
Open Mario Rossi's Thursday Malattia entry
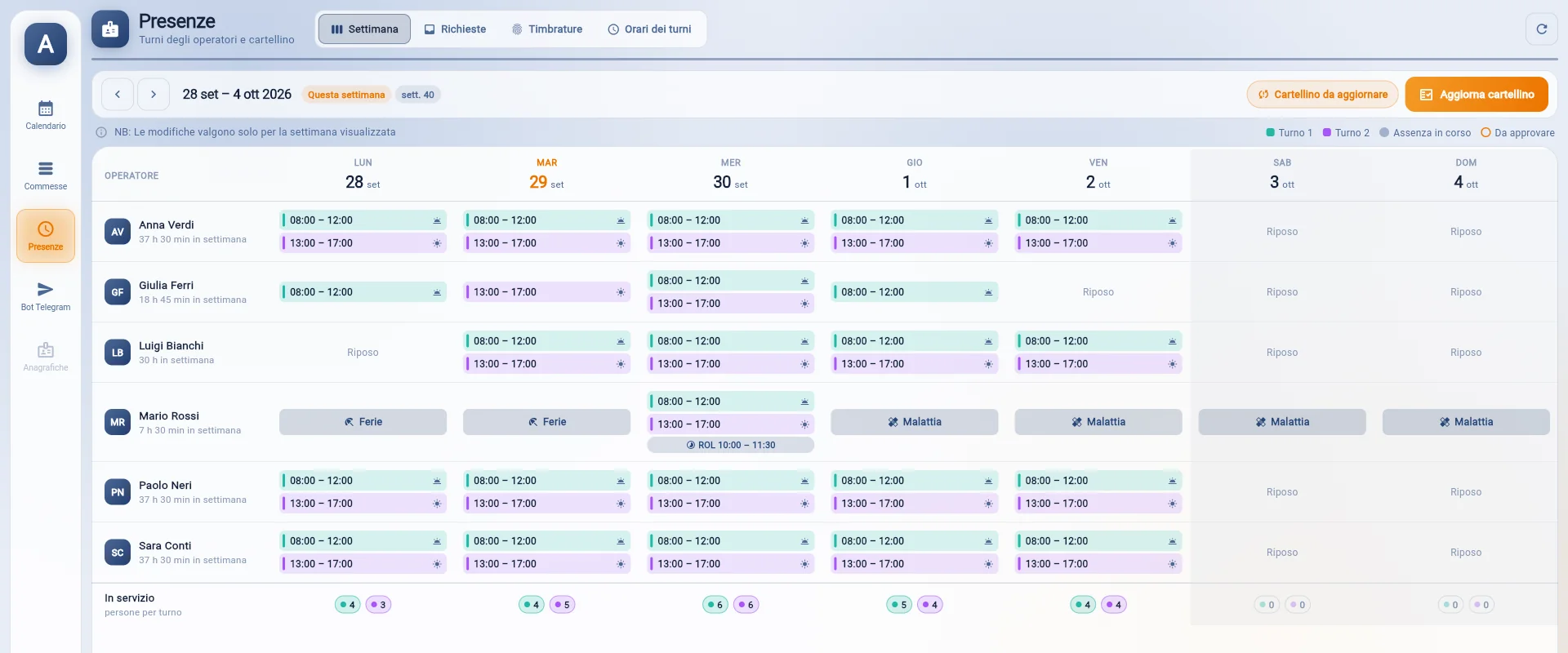coord(915,422)
